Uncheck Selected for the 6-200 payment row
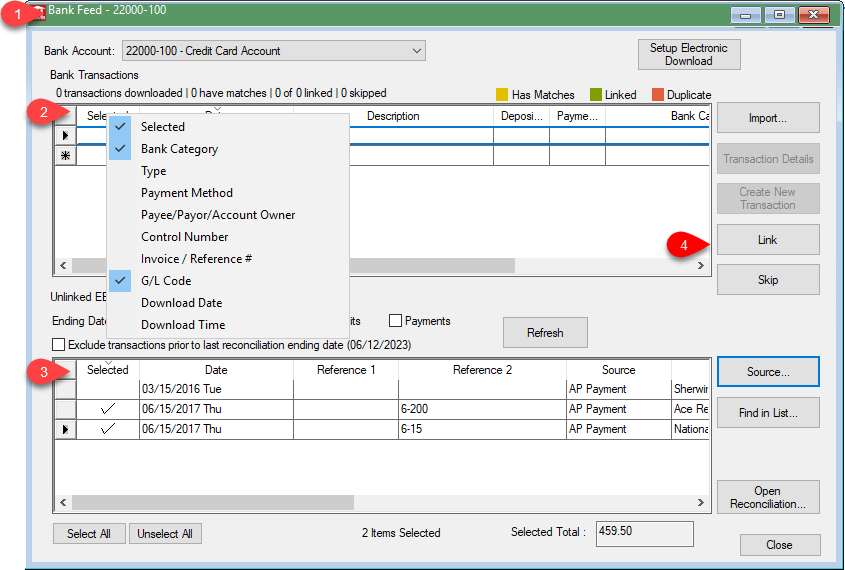 (x=108, y=409)
